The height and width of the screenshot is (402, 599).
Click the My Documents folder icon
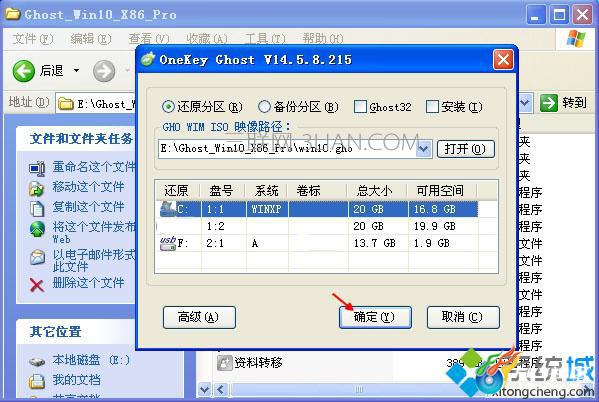click(37, 381)
